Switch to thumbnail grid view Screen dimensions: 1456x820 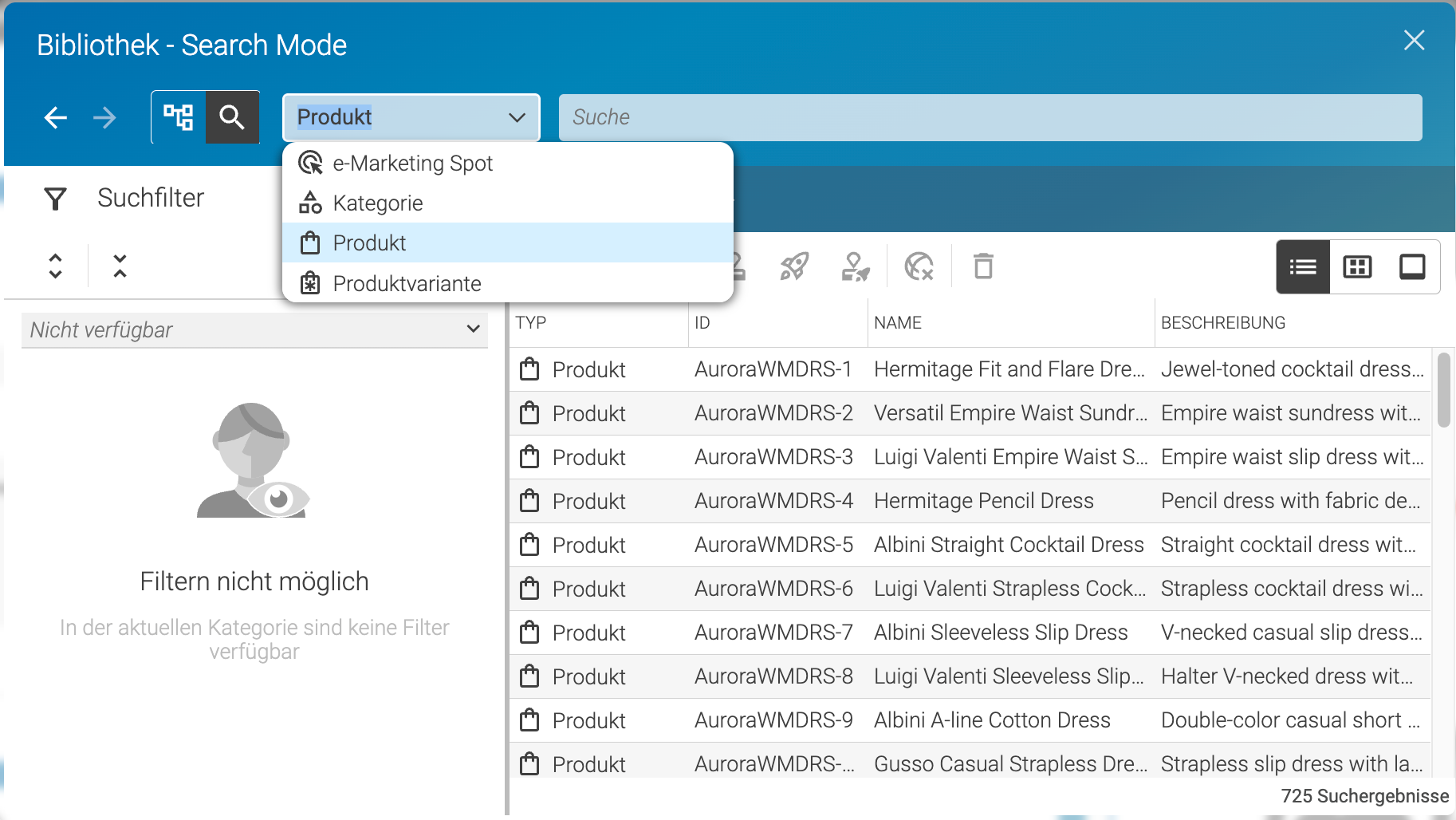1357,266
